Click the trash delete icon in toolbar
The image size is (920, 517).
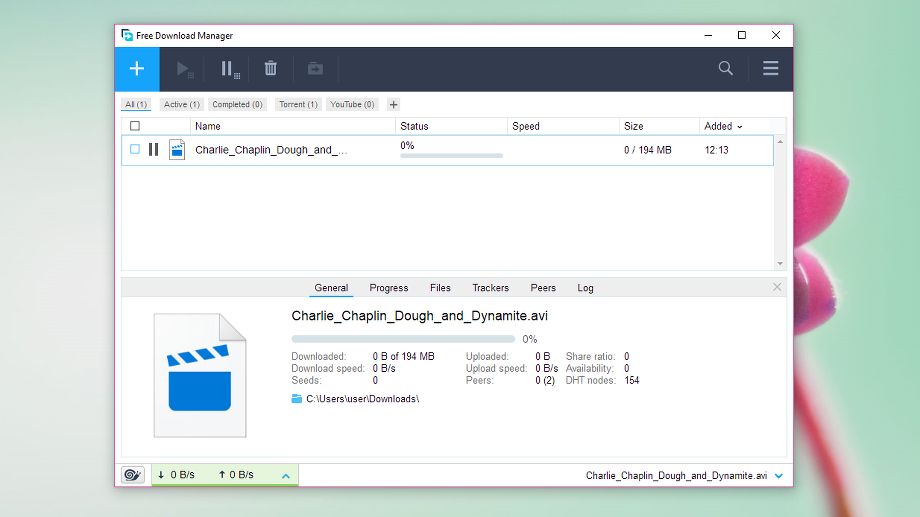click(x=270, y=69)
